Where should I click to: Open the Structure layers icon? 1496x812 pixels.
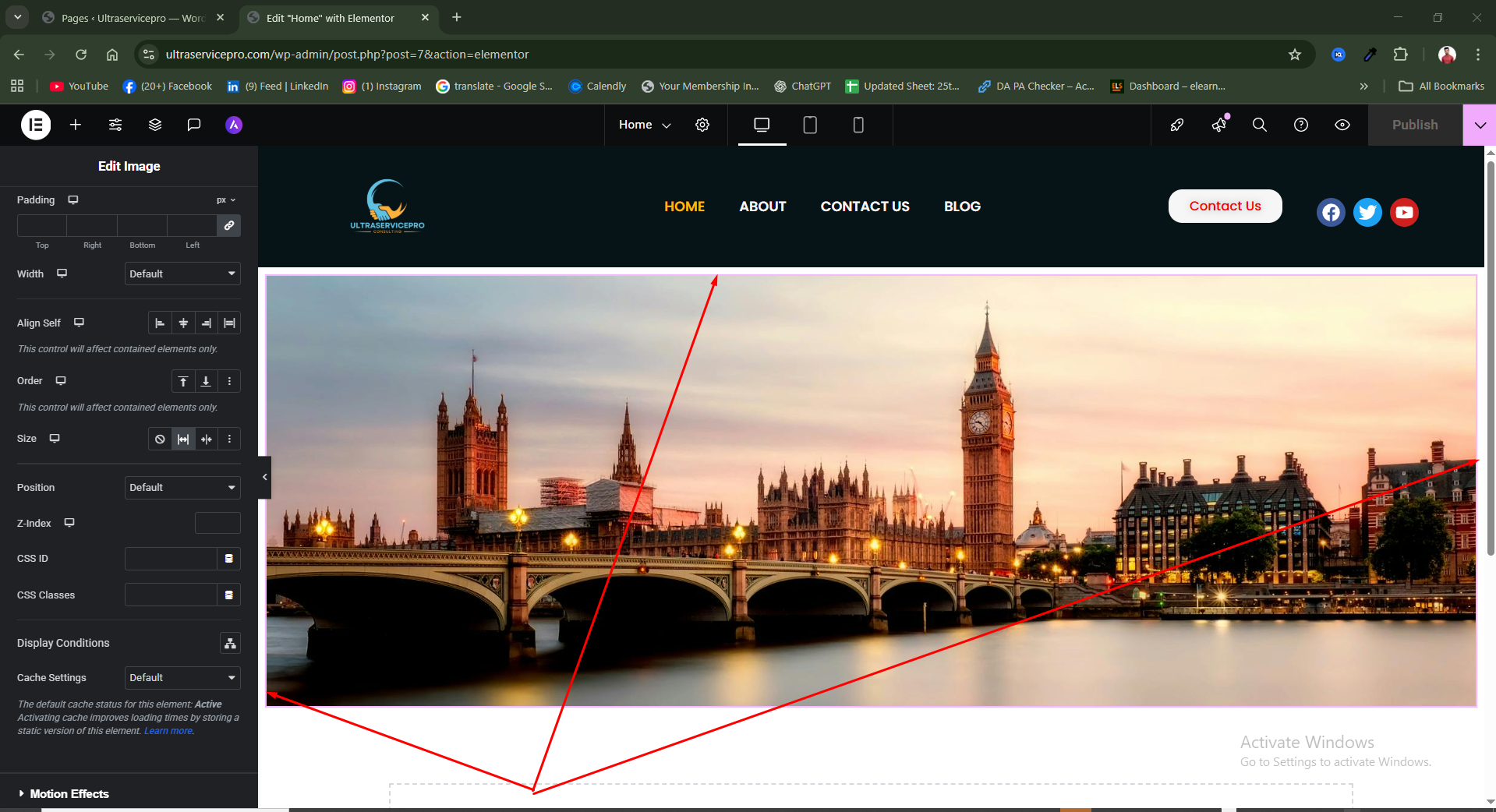(x=155, y=125)
